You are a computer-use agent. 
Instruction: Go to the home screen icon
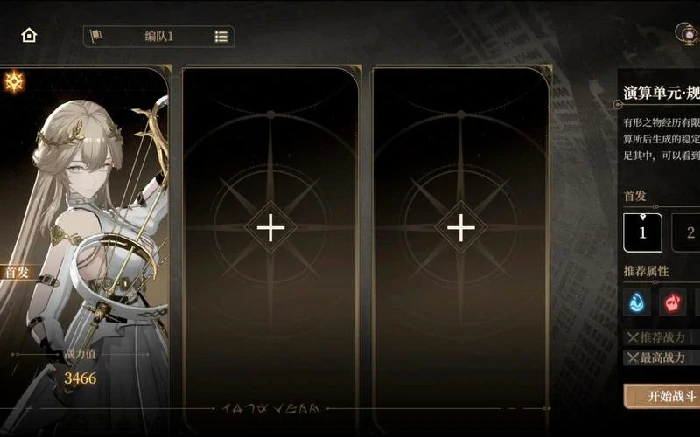(29, 35)
